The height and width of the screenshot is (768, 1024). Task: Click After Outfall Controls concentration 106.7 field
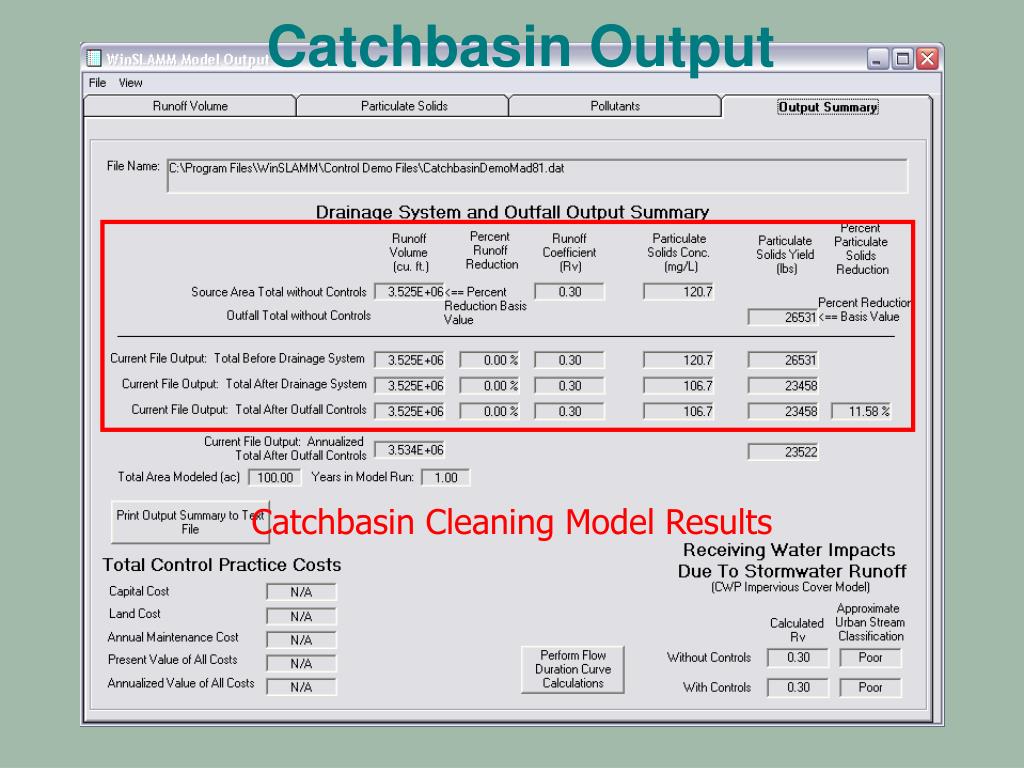click(679, 411)
